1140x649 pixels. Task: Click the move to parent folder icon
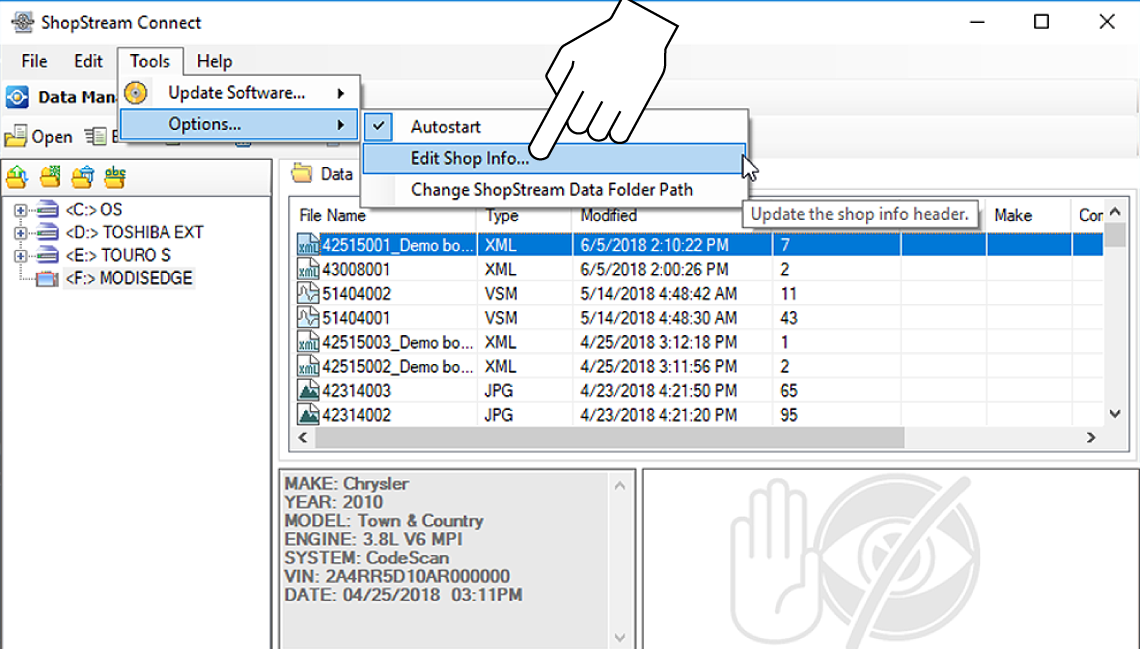[18, 176]
